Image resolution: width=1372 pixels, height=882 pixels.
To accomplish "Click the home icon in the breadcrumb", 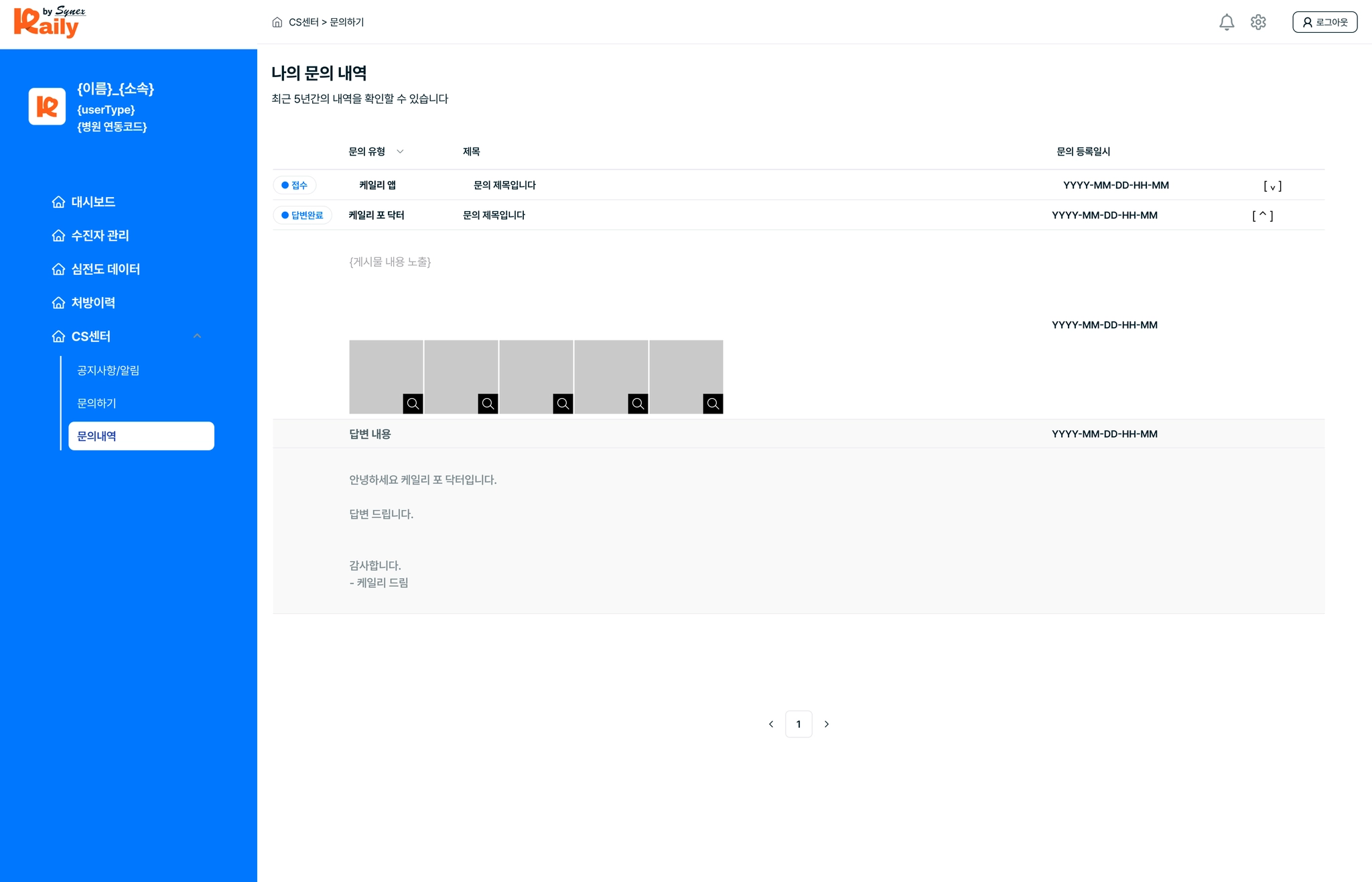I will coord(277,22).
